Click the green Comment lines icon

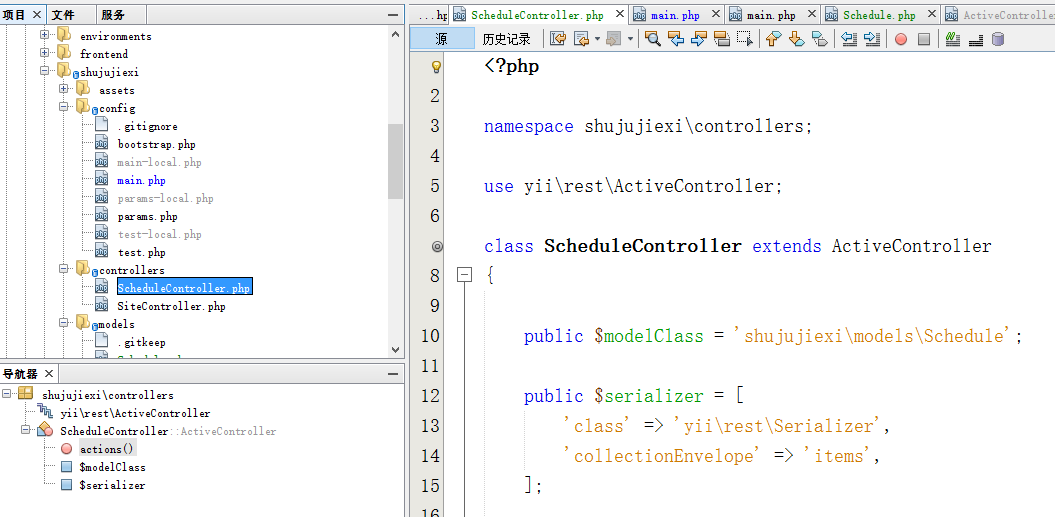952,39
